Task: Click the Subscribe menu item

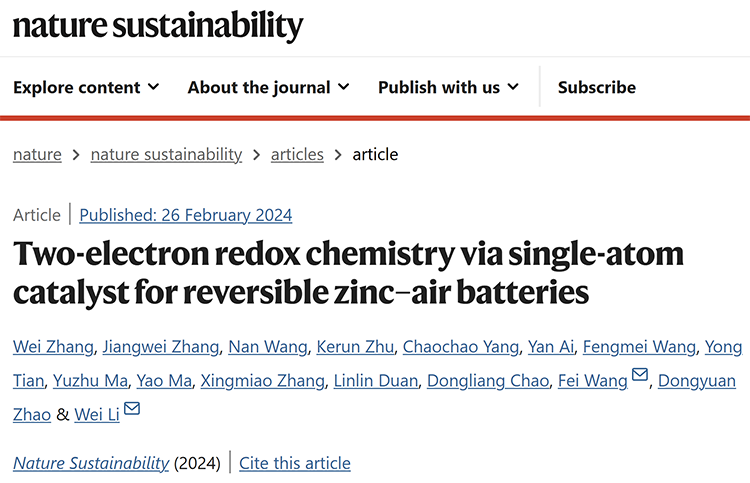Action: pyautogui.click(x=597, y=88)
